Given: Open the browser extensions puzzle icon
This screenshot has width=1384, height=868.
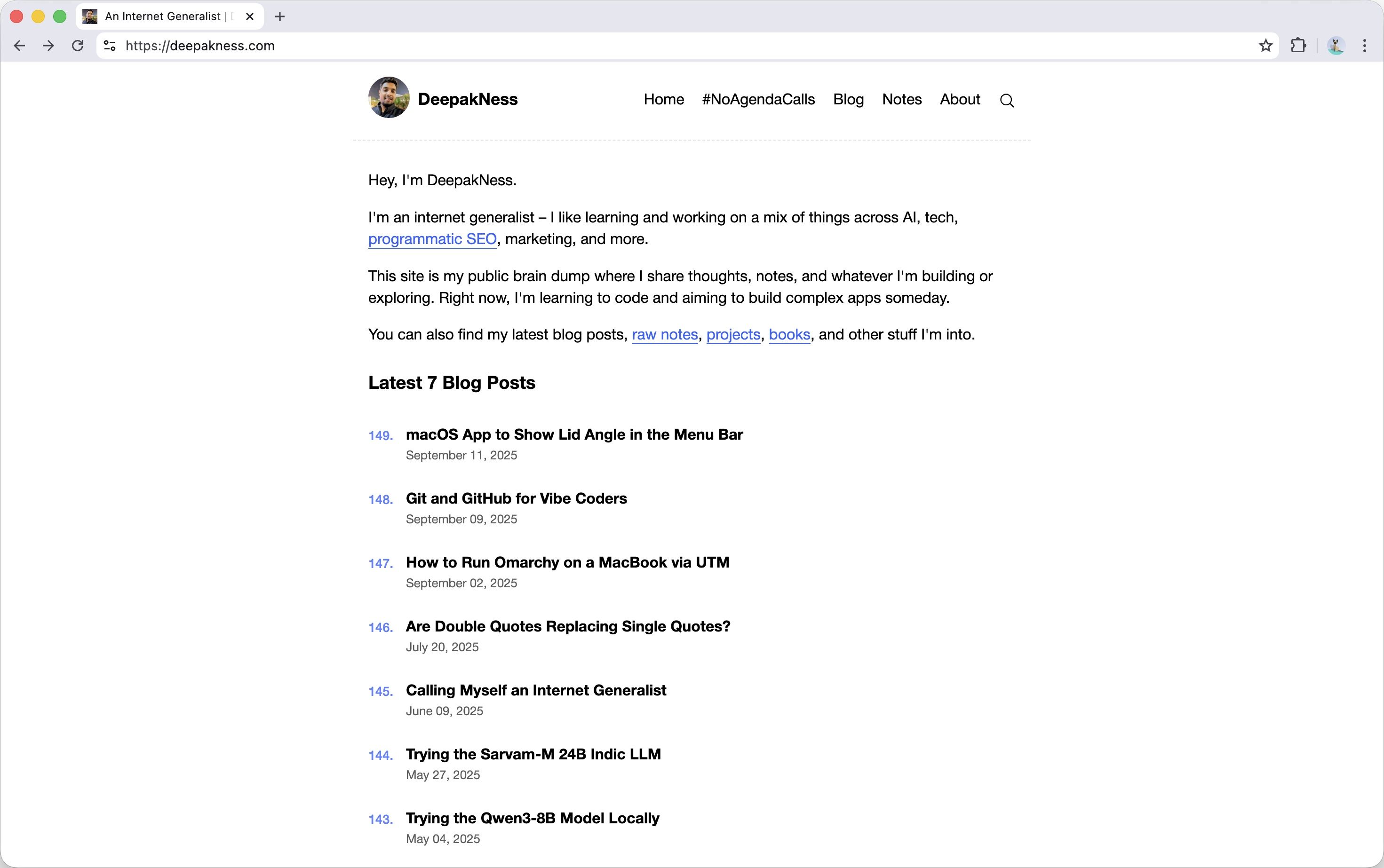Looking at the screenshot, I should (1298, 45).
